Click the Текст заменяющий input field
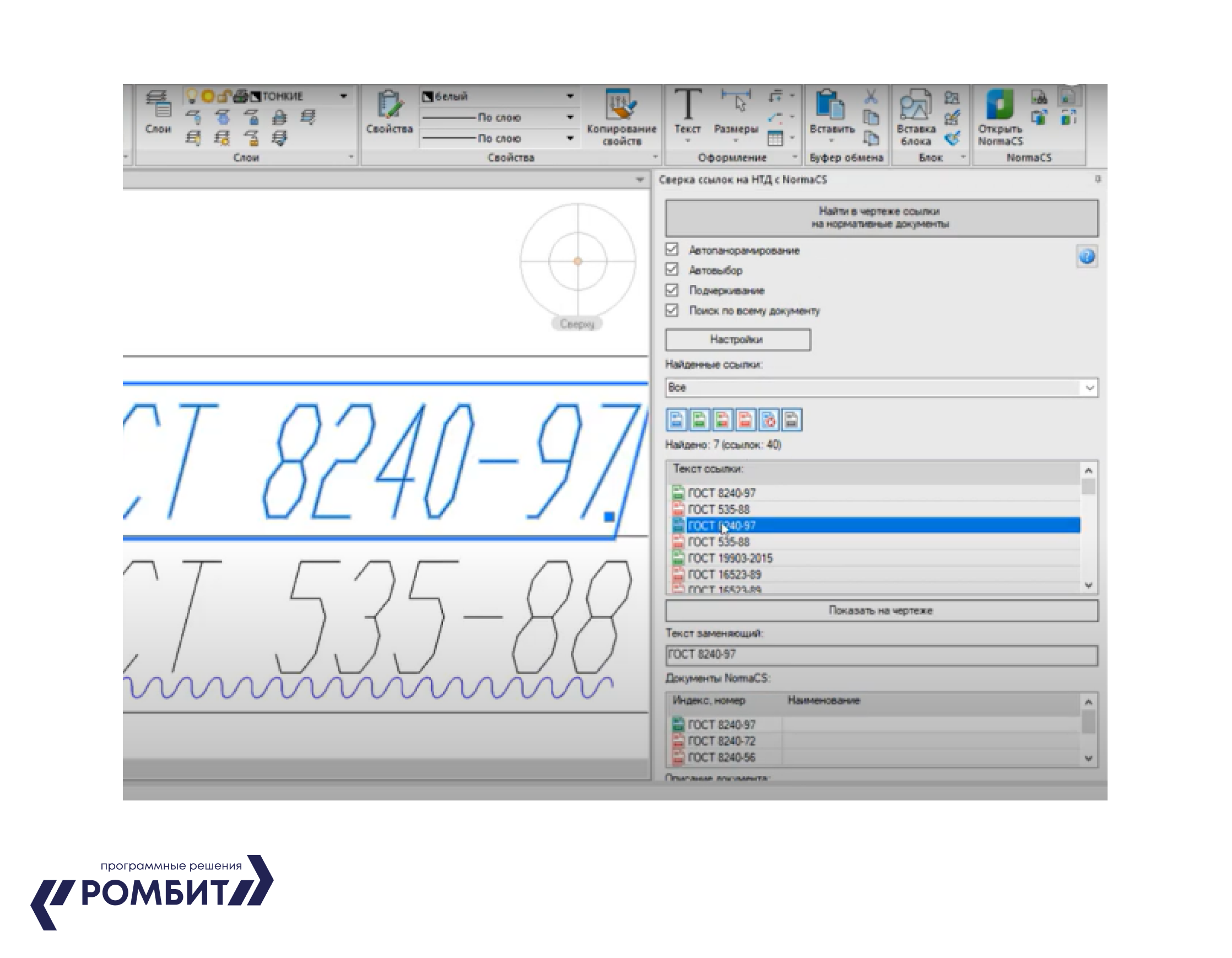This screenshot has height=958, width=1232. tap(881, 654)
